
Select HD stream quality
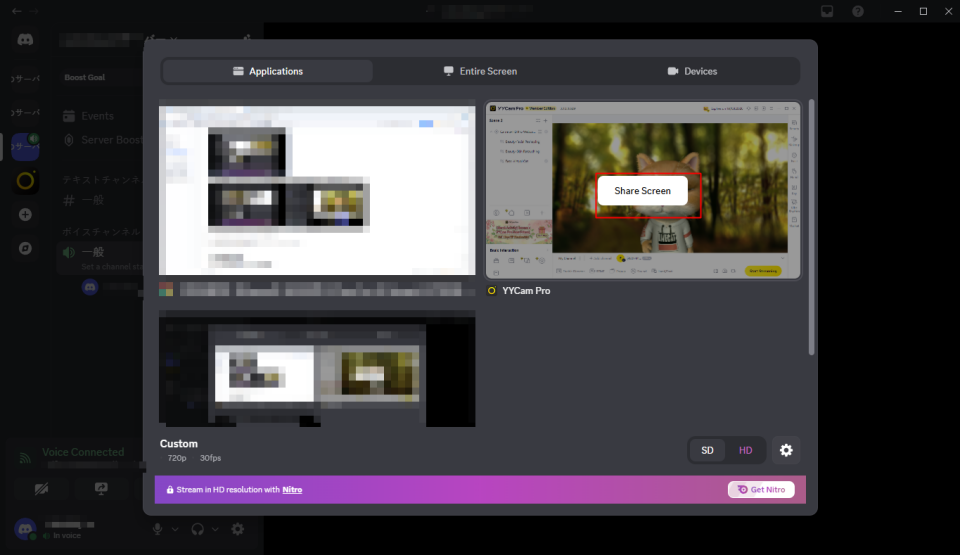(745, 450)
